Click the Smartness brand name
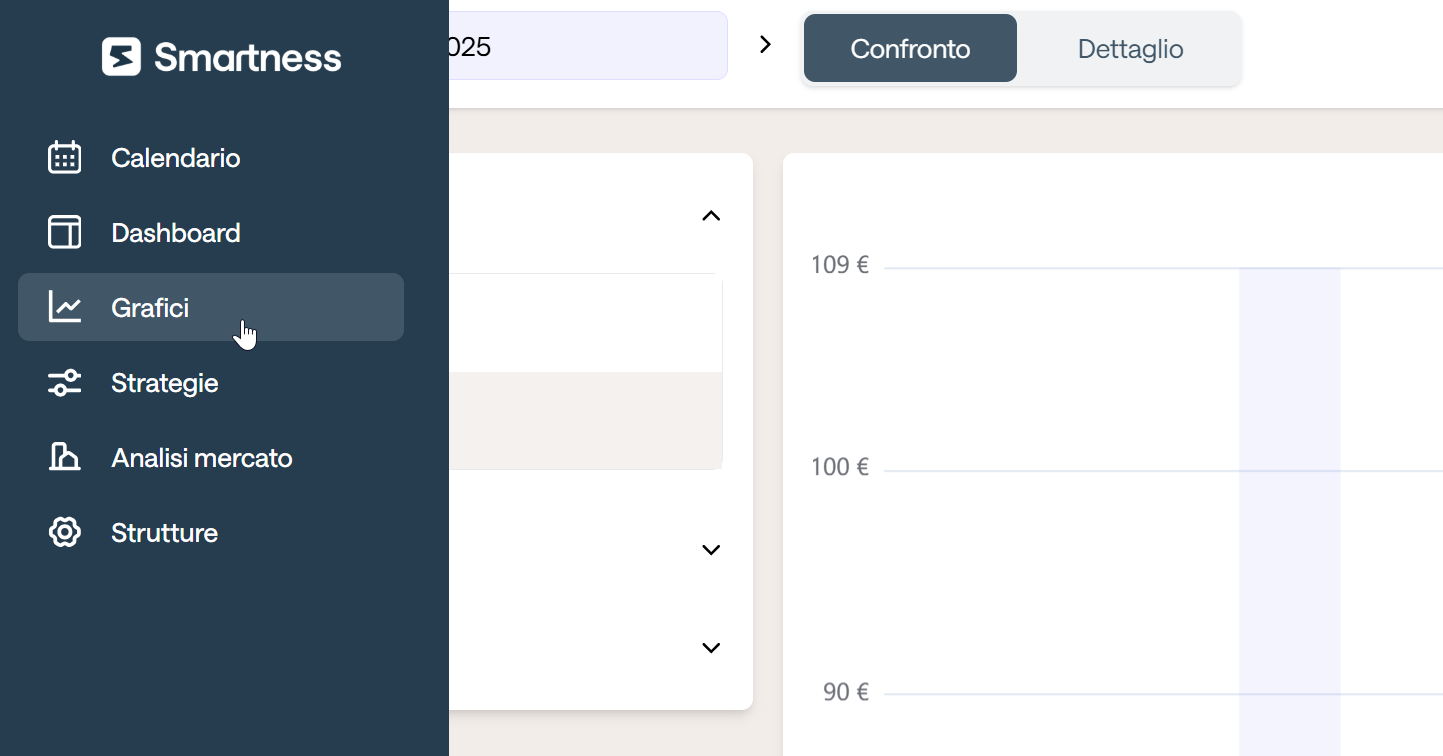Screen dimensions: 1443x756 (248, 58)
